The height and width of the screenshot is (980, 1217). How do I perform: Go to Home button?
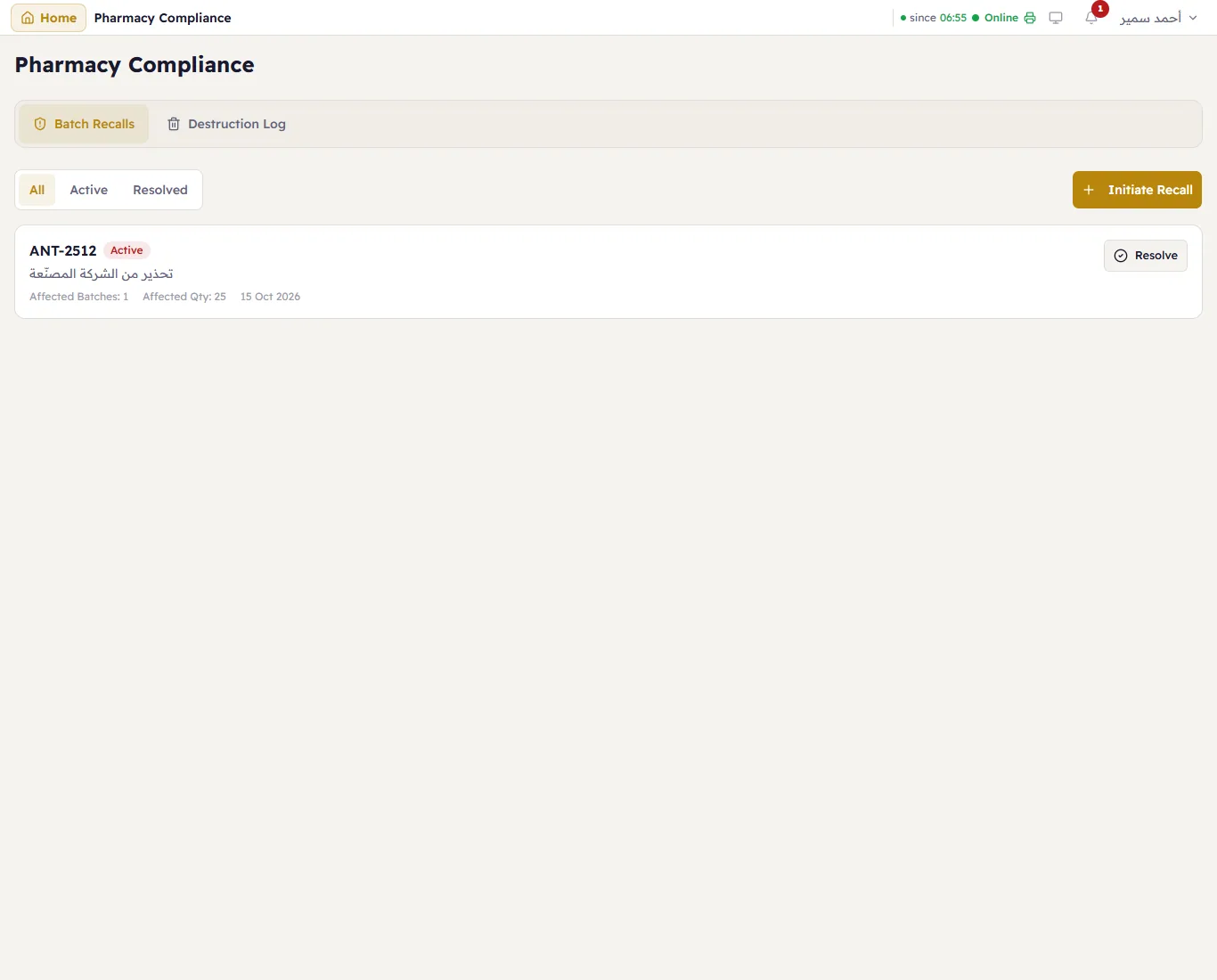pos(49,18)
